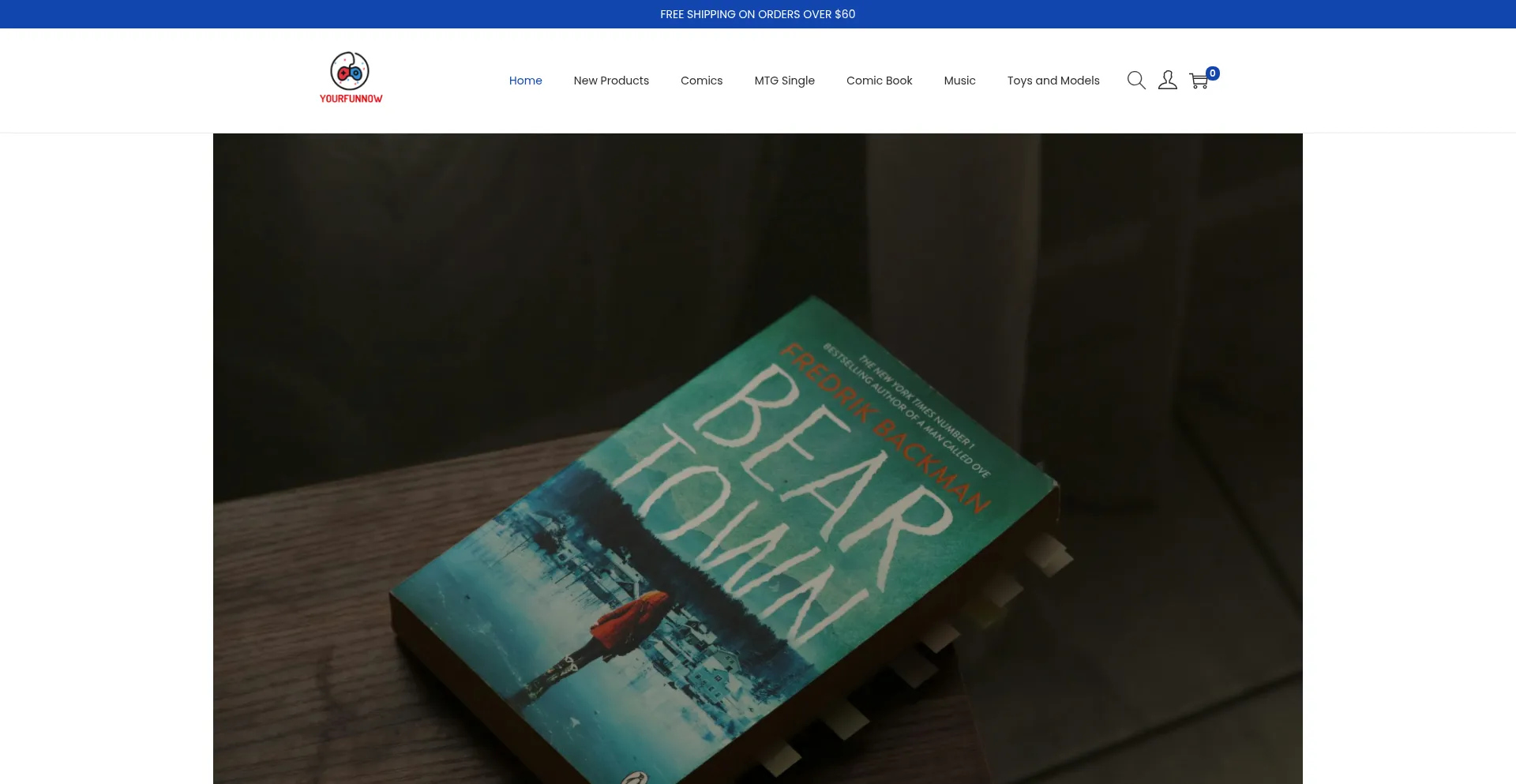Click the user account icon
The height and width of the screenshot is (784, 1516).
[1167, 81]
